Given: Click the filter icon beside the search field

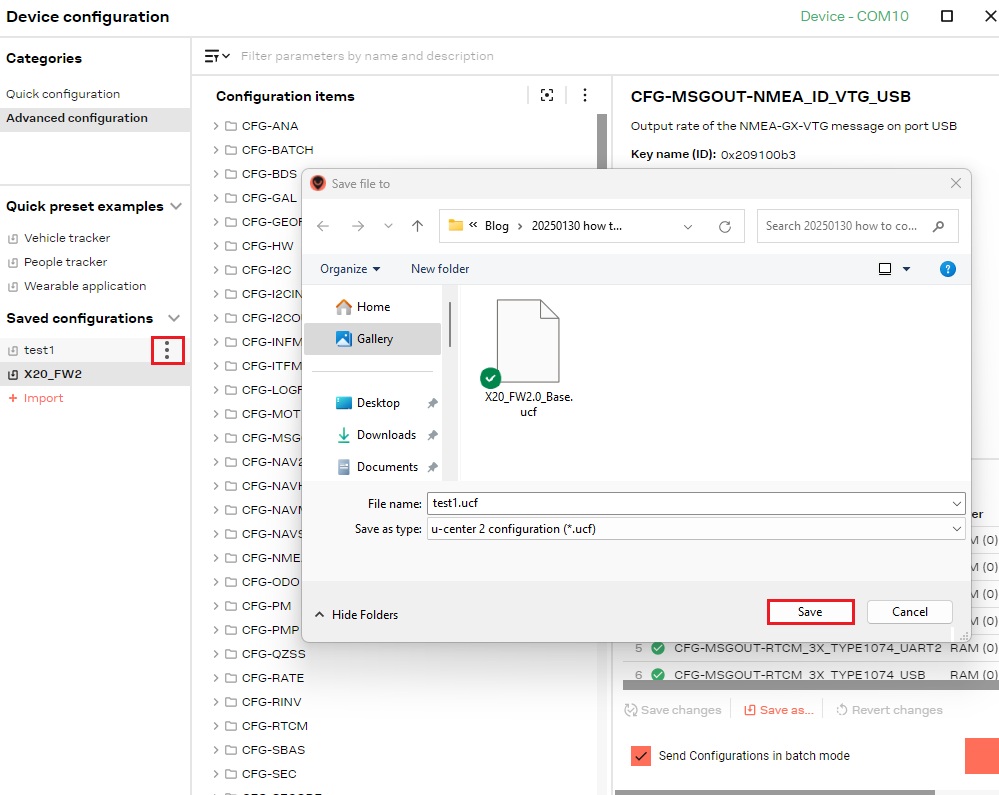Looking at the screenshot, I should [x=216, y=56].
